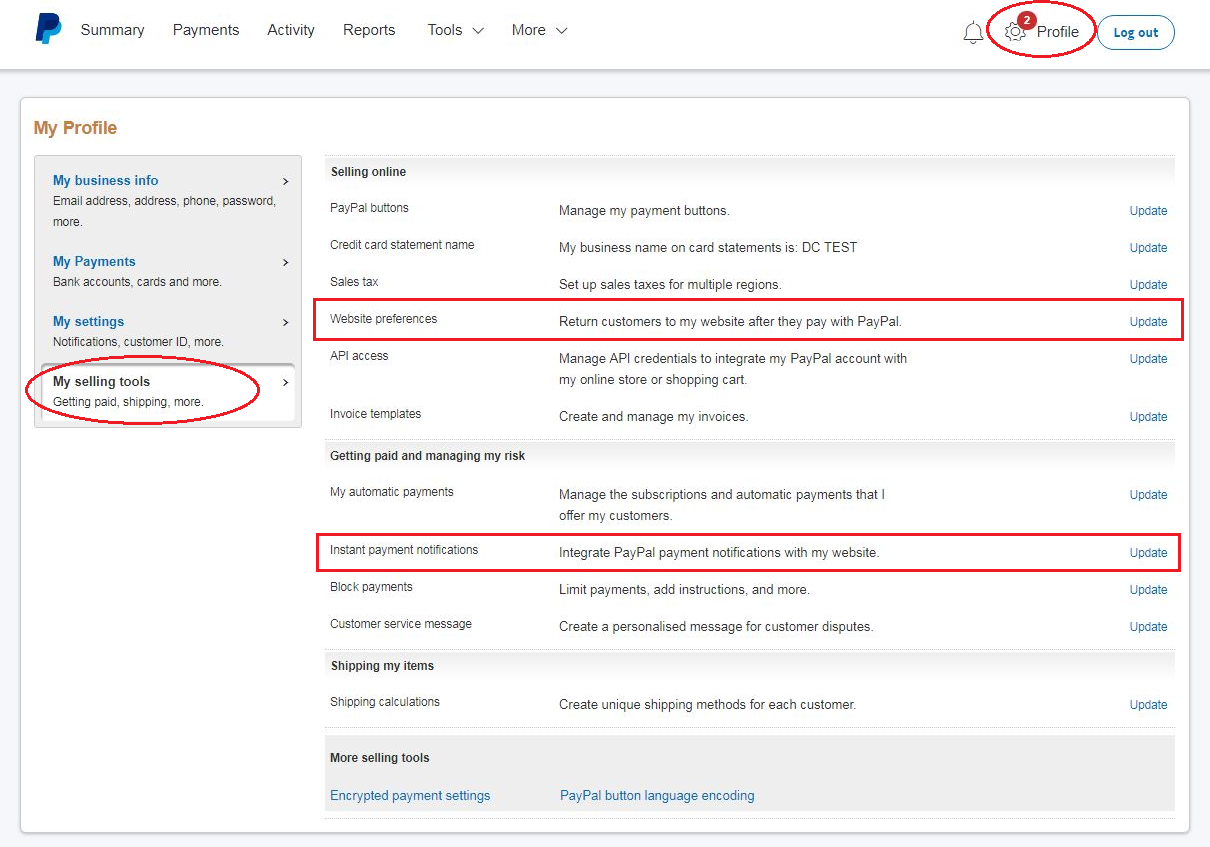Update Invoice templates
1210x847 pixels.
click(x=1148, y=417)
